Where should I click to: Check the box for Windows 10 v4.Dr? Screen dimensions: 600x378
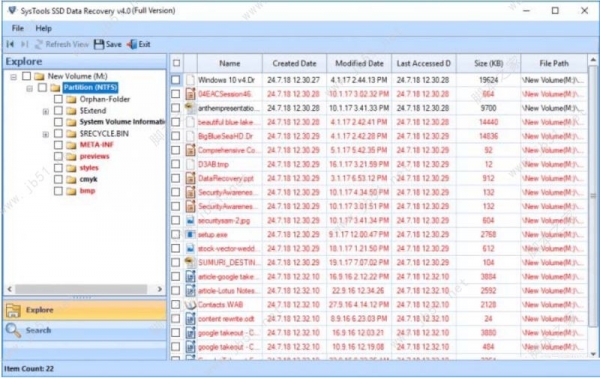[176, 80]
